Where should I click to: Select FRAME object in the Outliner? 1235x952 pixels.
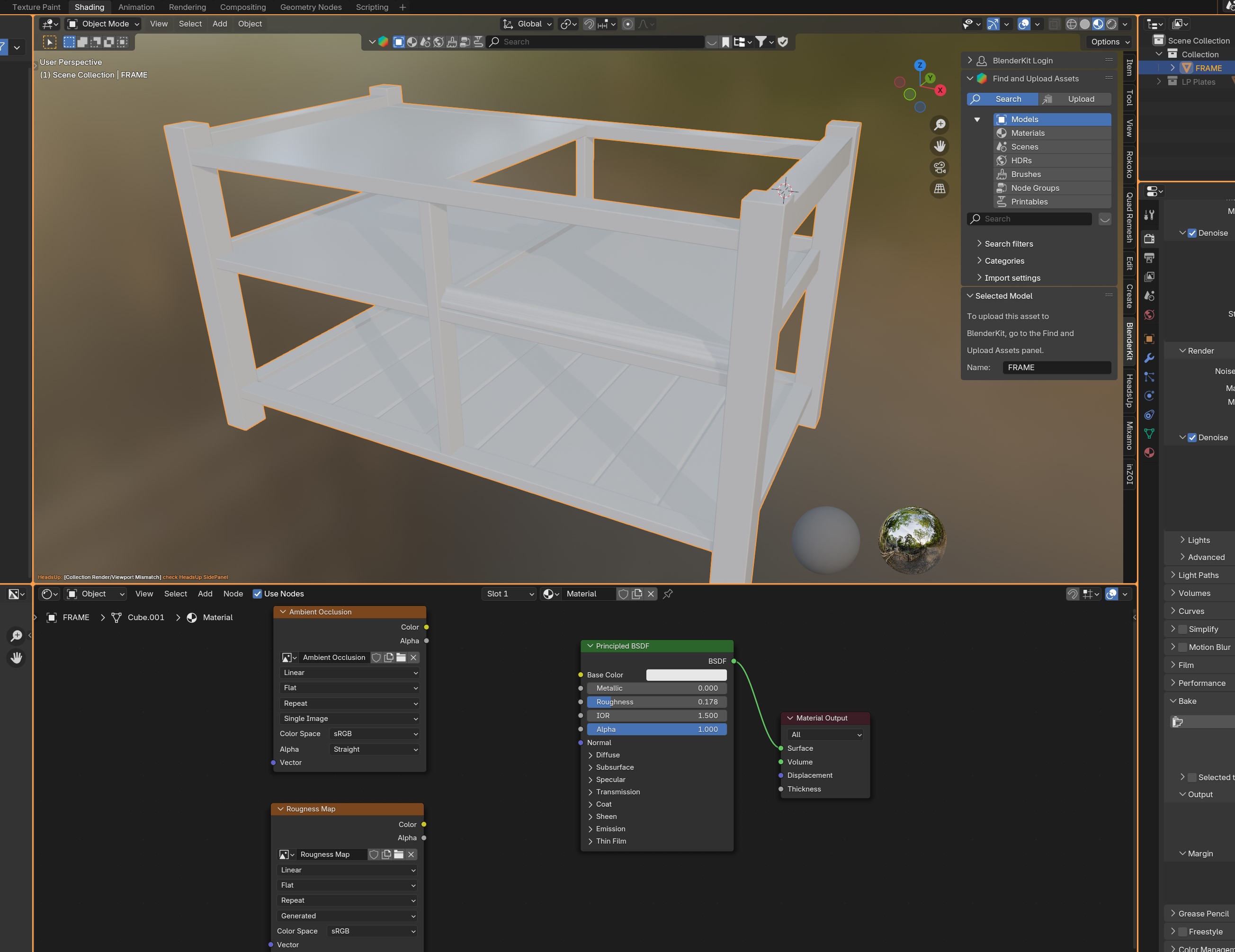1208,68
